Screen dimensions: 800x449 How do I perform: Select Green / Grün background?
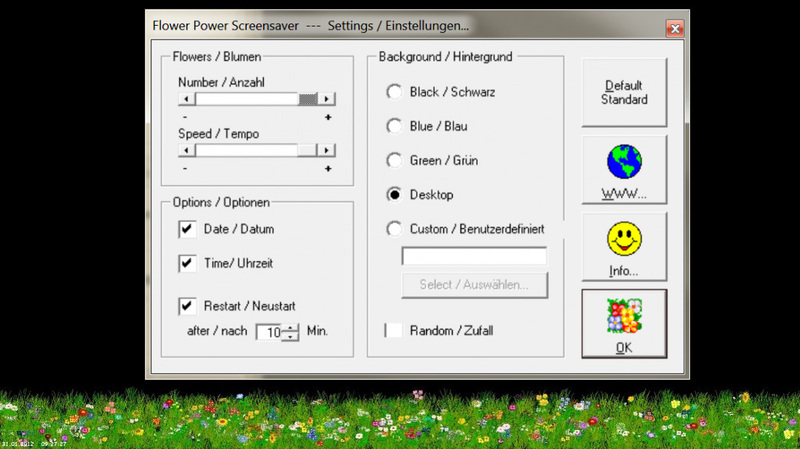coord(394,160)
